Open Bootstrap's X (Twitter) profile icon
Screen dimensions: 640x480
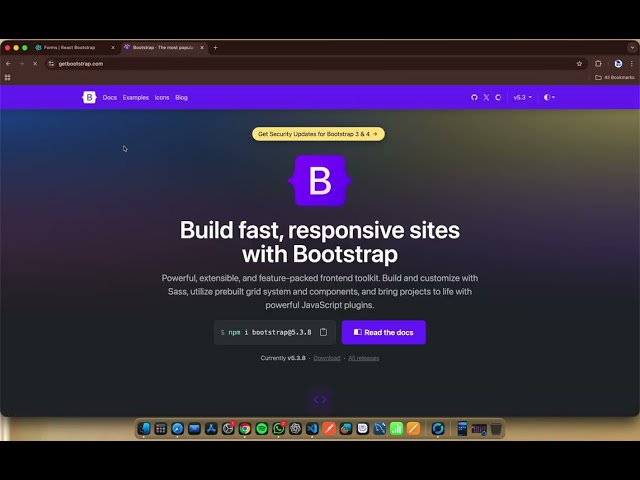click(x=486, y=97)
